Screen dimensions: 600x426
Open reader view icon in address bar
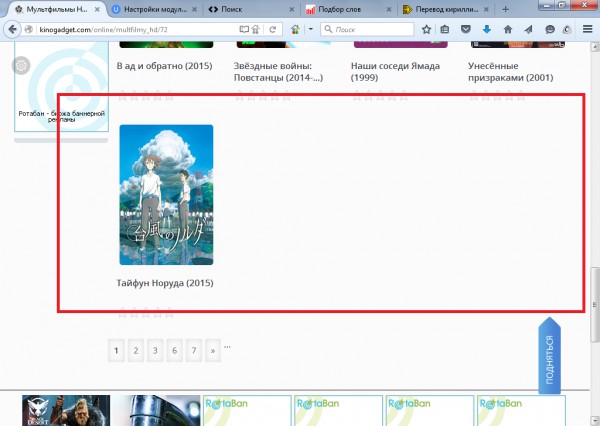pyautogui.click(x=243, y=29)
